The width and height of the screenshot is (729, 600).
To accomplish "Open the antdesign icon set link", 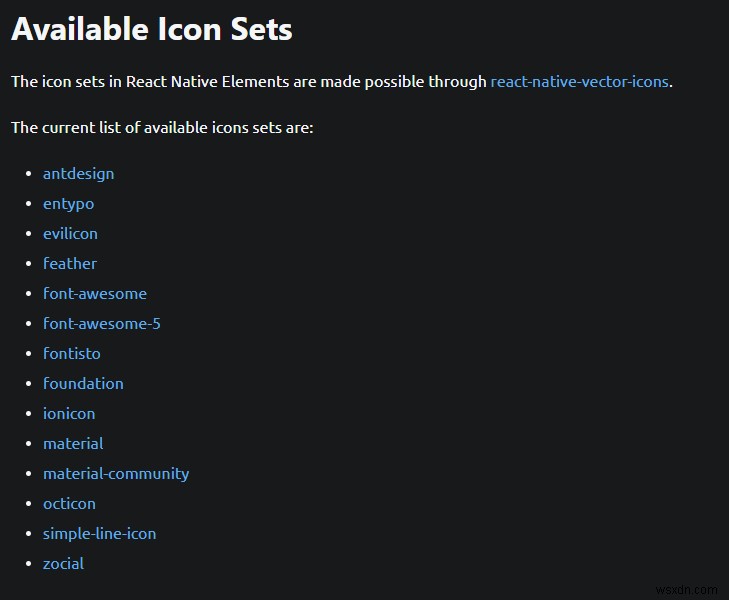I will pyautogui.click(x=78, y=174).
